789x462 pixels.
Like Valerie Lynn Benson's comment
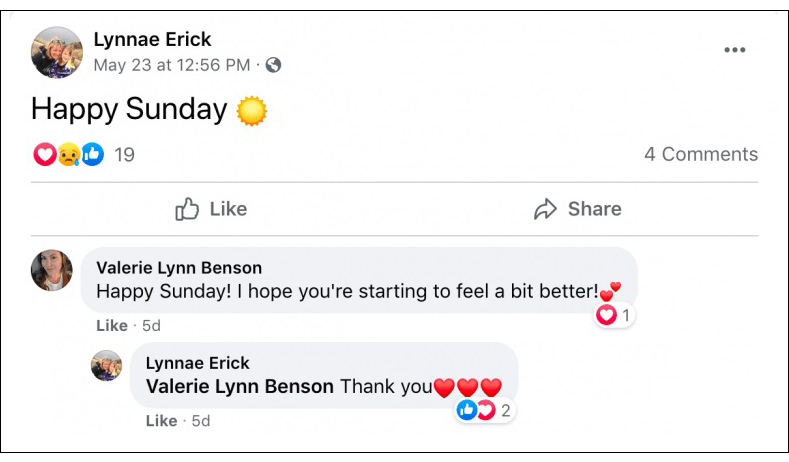(x=111, y=325)
